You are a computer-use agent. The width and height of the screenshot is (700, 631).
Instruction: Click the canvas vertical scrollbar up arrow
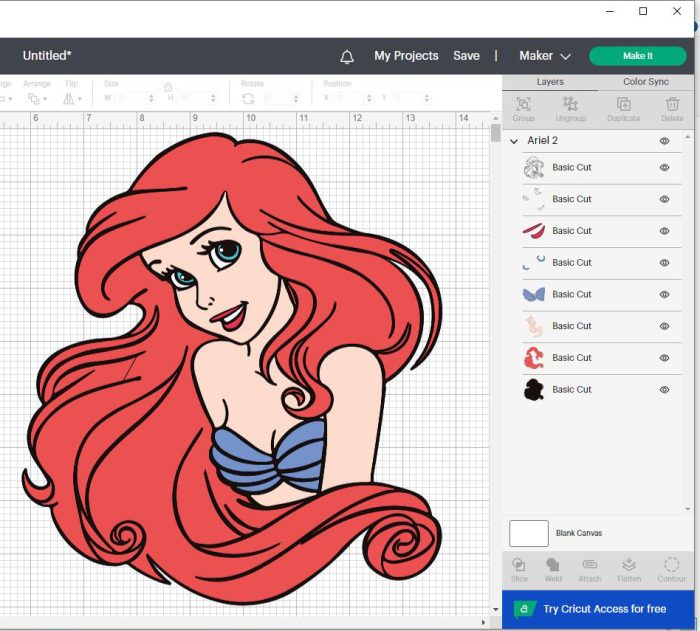click(x=496, y=118)
